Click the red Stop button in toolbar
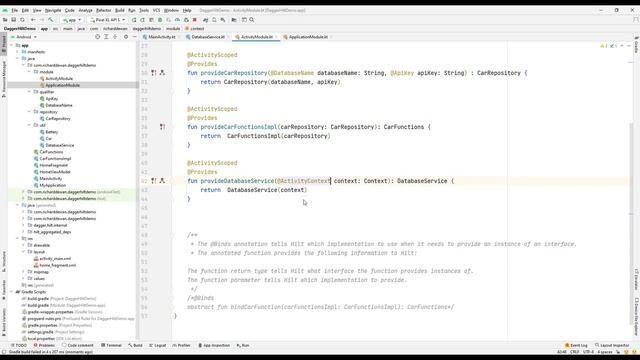 click(x=195, y=20)
